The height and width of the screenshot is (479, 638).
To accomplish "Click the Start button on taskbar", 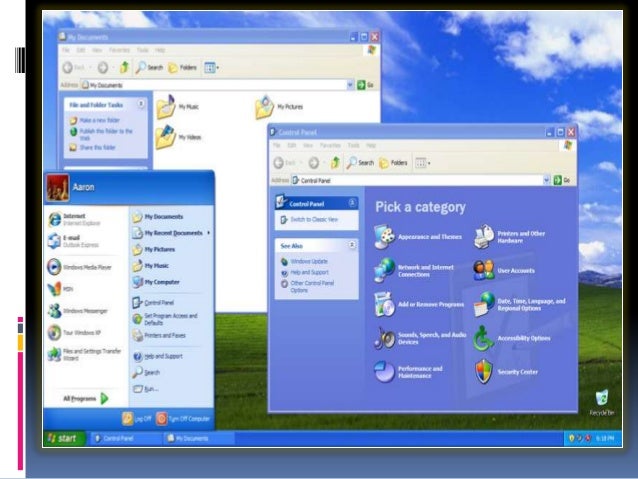I will coord(64,438).
